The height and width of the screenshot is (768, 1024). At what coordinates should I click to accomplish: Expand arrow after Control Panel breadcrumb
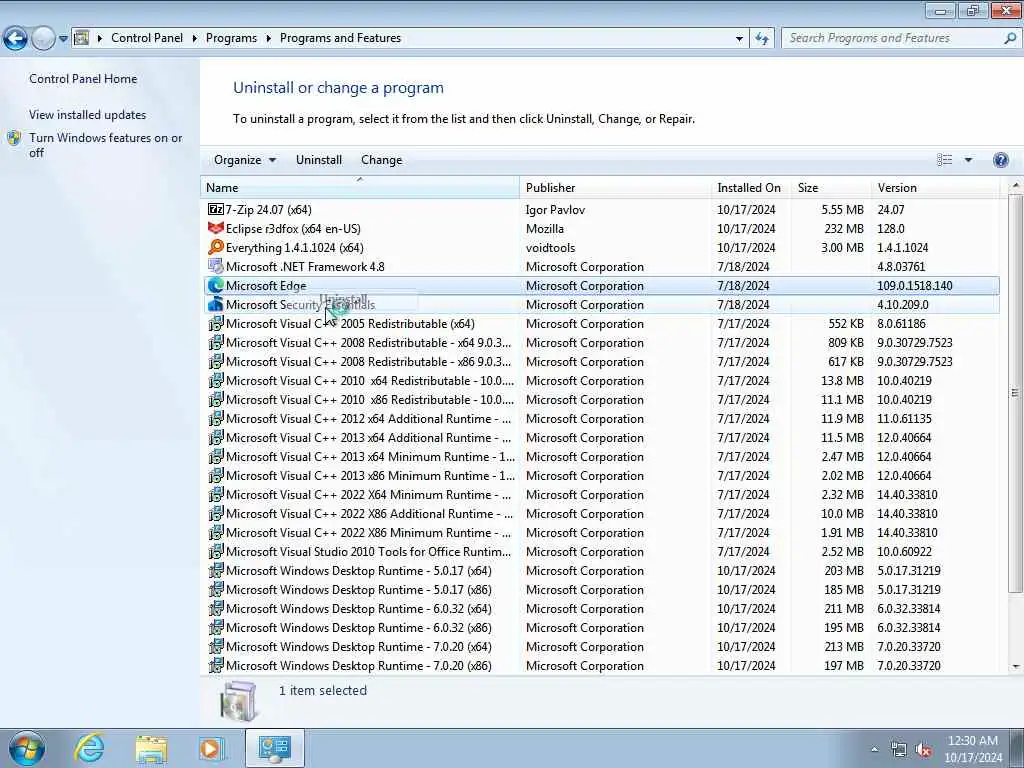pyautogui.click(x=195, y=38)
